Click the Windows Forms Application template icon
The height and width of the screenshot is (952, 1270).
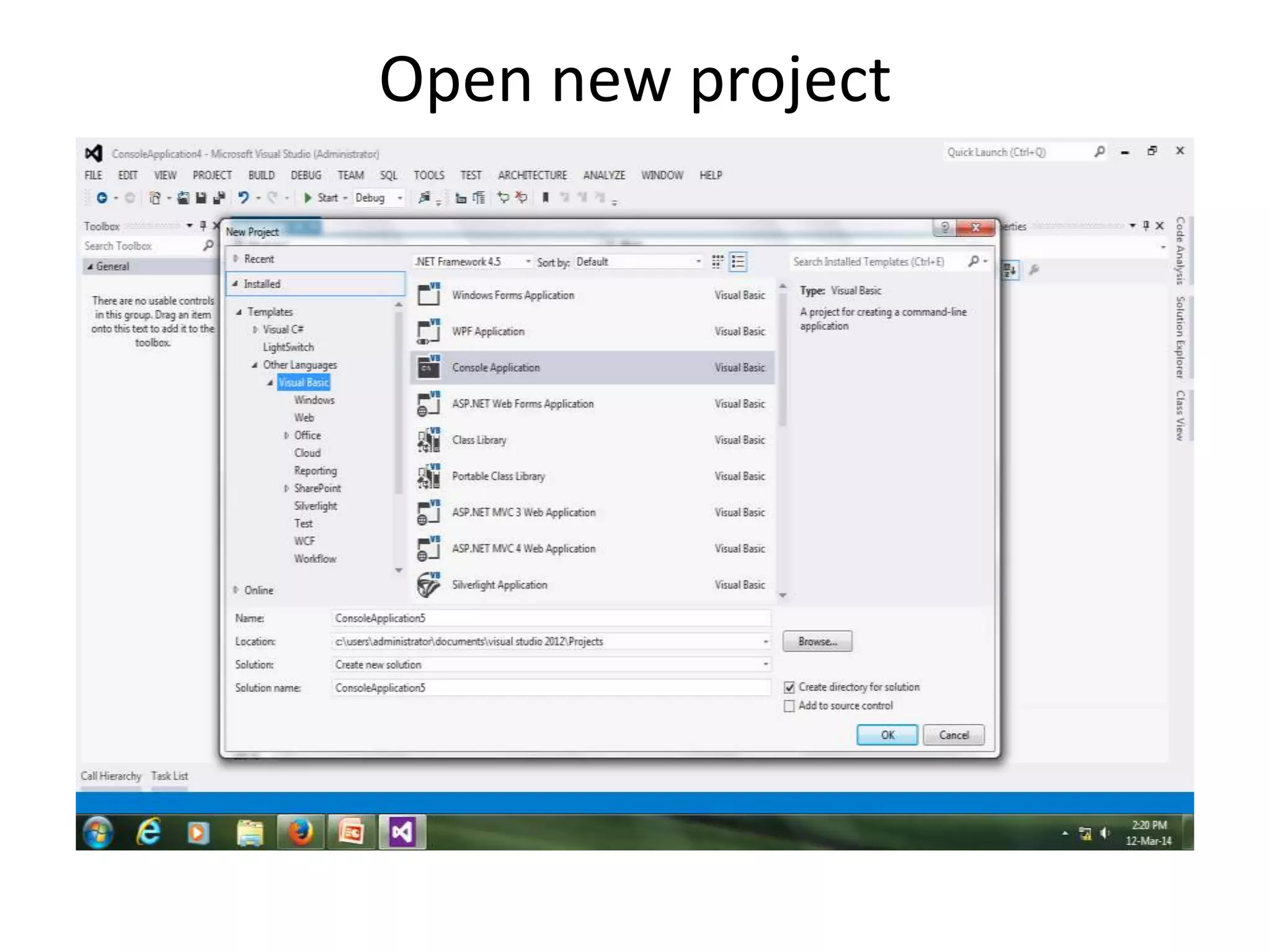429,294
